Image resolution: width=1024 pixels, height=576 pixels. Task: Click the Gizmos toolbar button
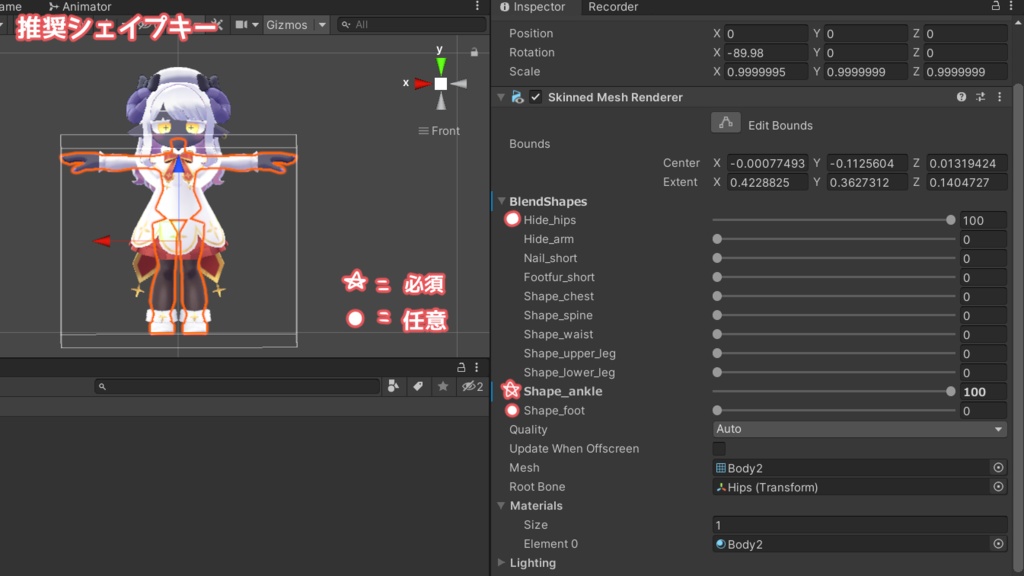[x=287, y=25]
